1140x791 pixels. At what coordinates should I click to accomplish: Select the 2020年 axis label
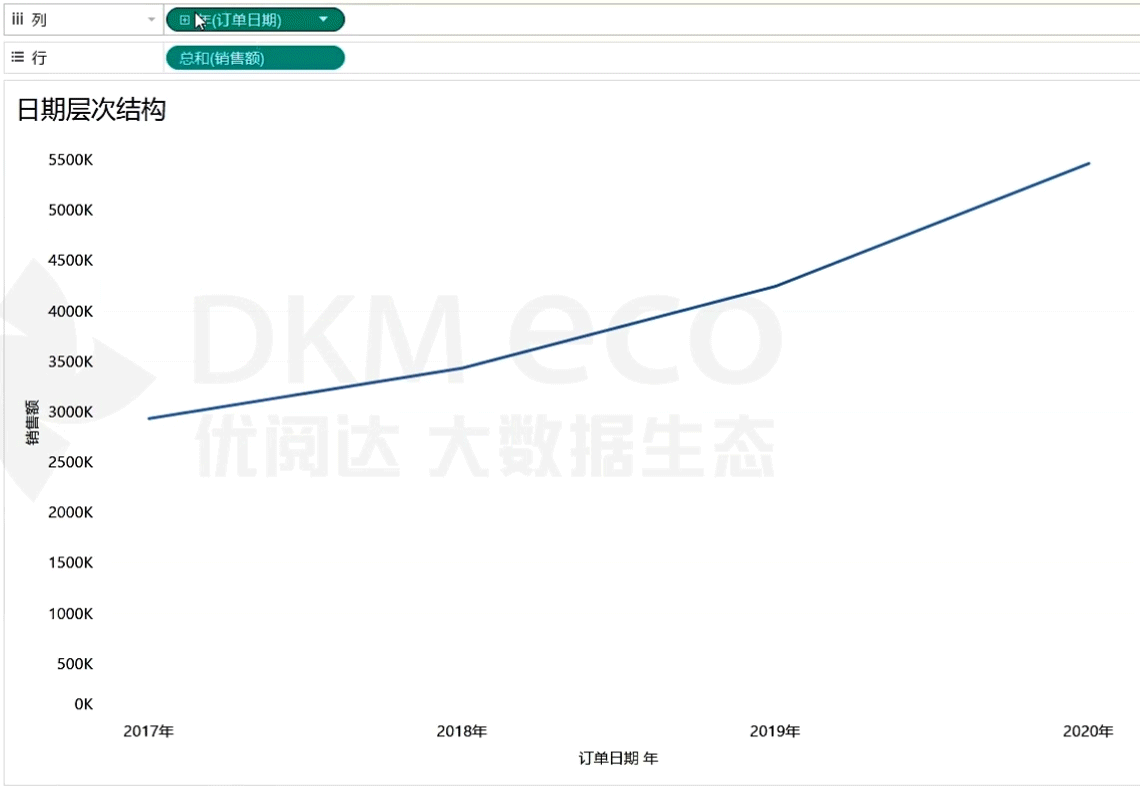(x=1088, y=731)
